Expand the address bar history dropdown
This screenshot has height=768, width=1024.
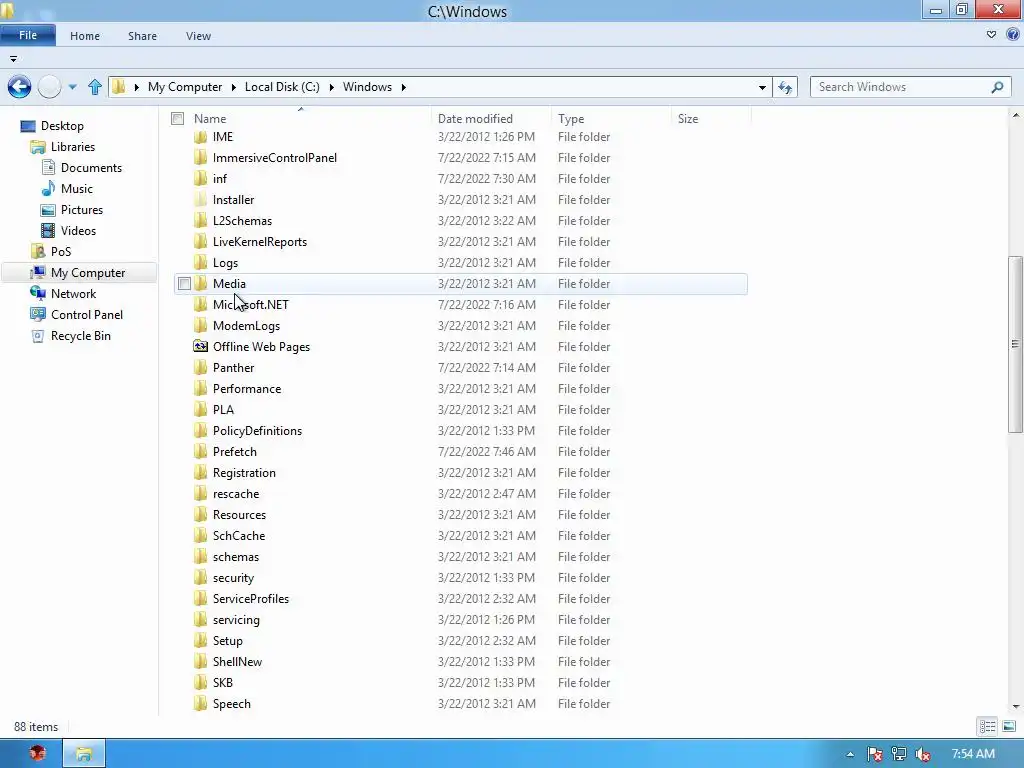click(762, 87)
